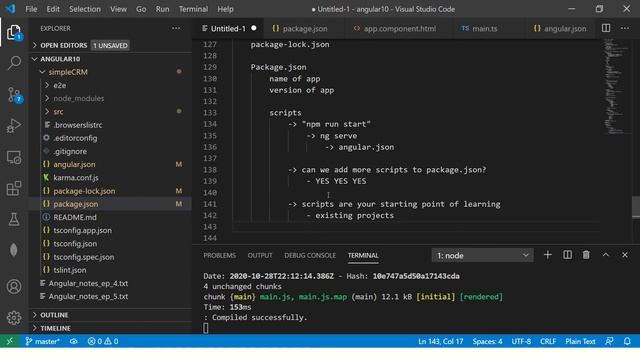The height and width of the screenshot is (360, 640).
Task: Maximize the terminal panel size
Action: (x=606, y=255)
